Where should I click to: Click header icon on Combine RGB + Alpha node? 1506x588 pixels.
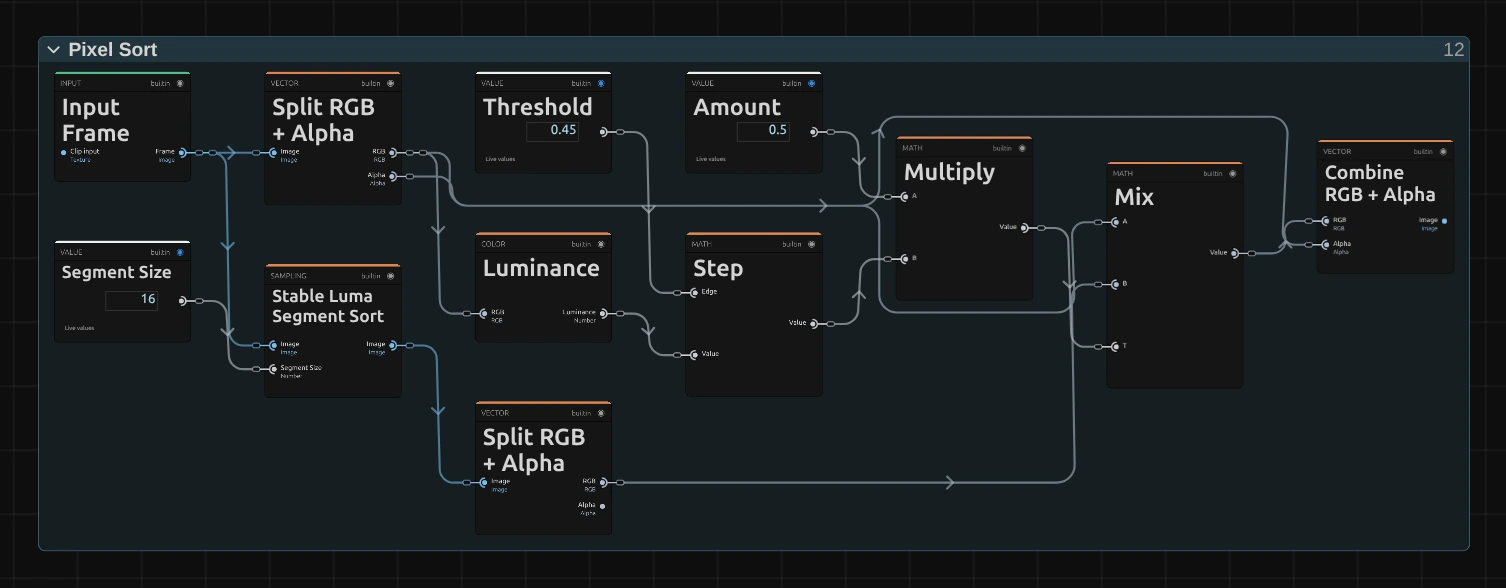click(1443, 152)
